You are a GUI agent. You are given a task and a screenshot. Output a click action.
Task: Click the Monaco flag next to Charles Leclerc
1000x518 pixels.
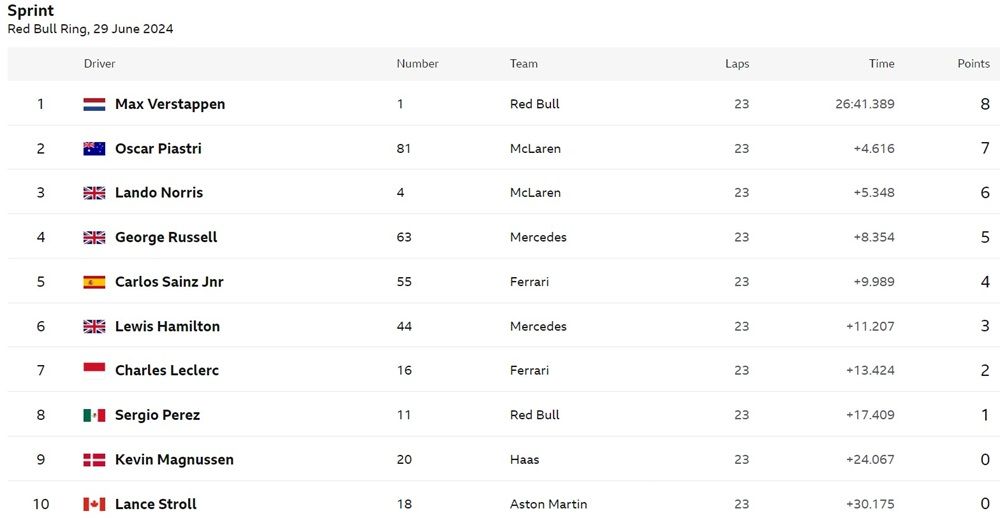coord(94,371)
